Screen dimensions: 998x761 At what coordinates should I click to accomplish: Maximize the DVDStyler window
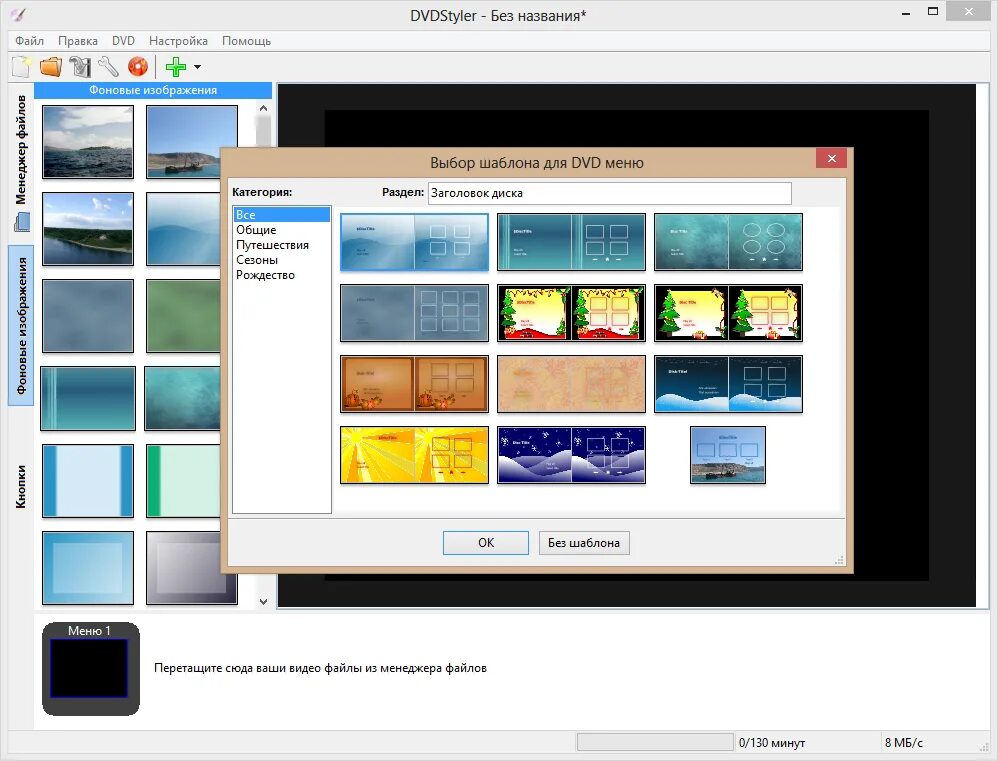click(x=933, y=11)
